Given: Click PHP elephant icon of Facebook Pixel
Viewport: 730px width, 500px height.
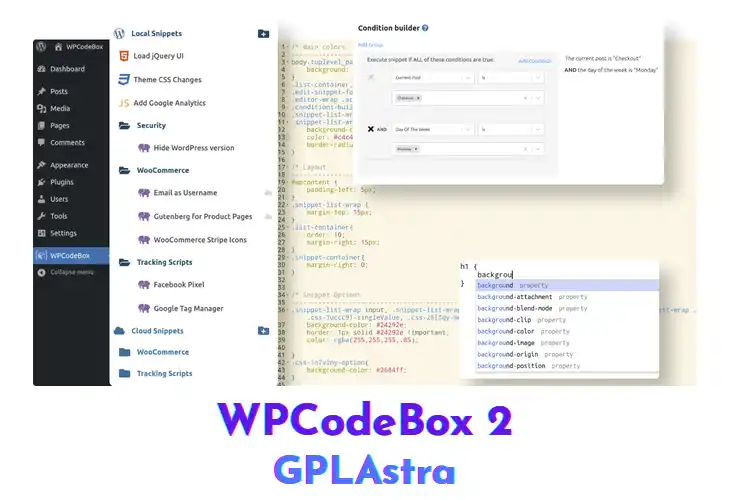Looking at the screenshot, I should coord(144,284).
